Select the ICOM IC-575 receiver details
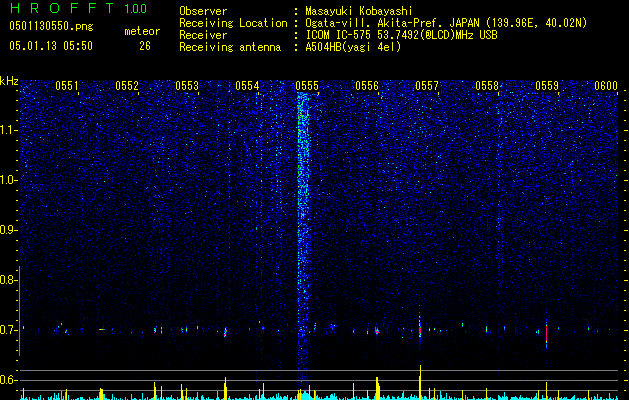 click(401, 35)
